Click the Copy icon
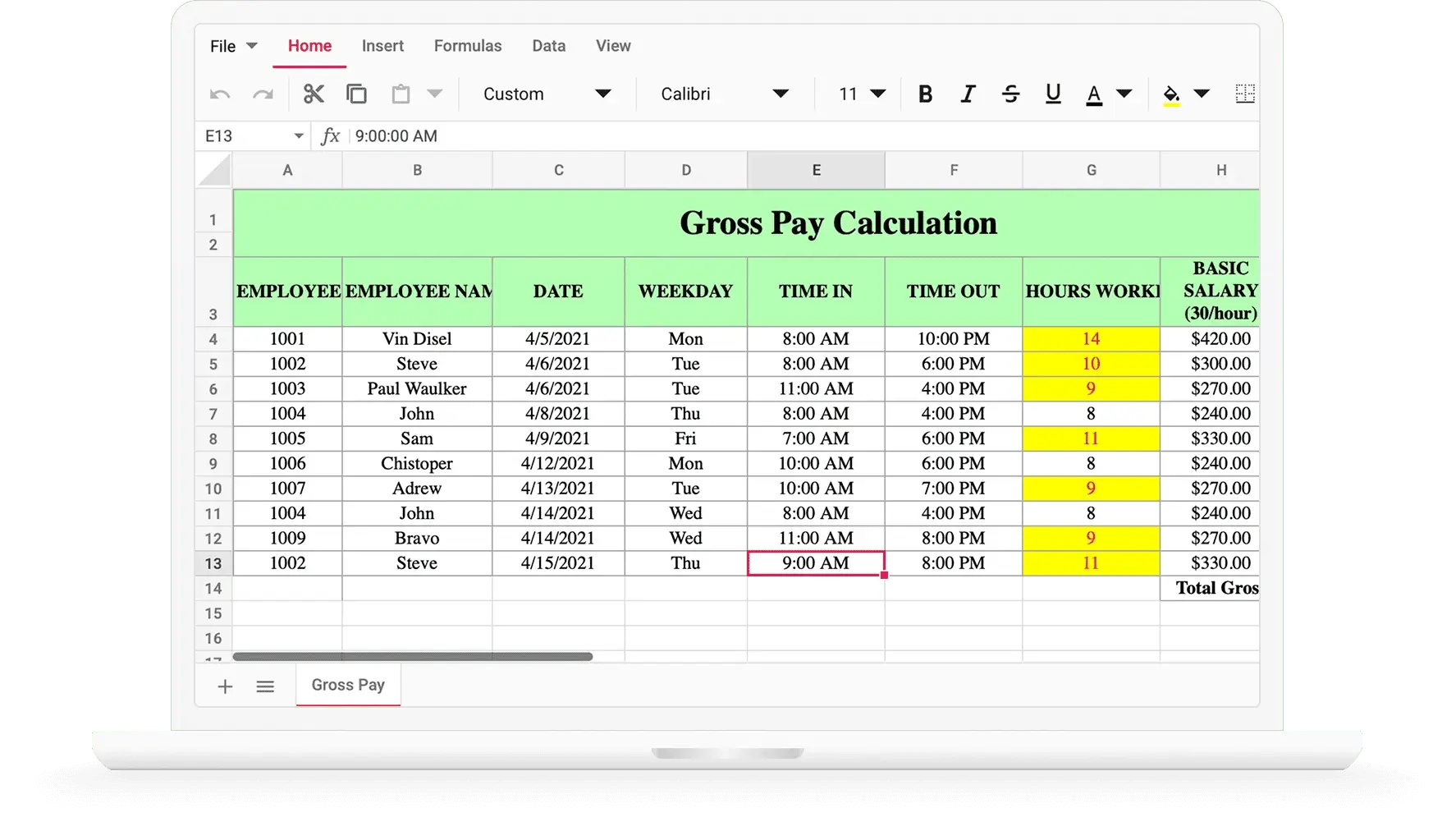1456x817 pixels. [356, 94]
